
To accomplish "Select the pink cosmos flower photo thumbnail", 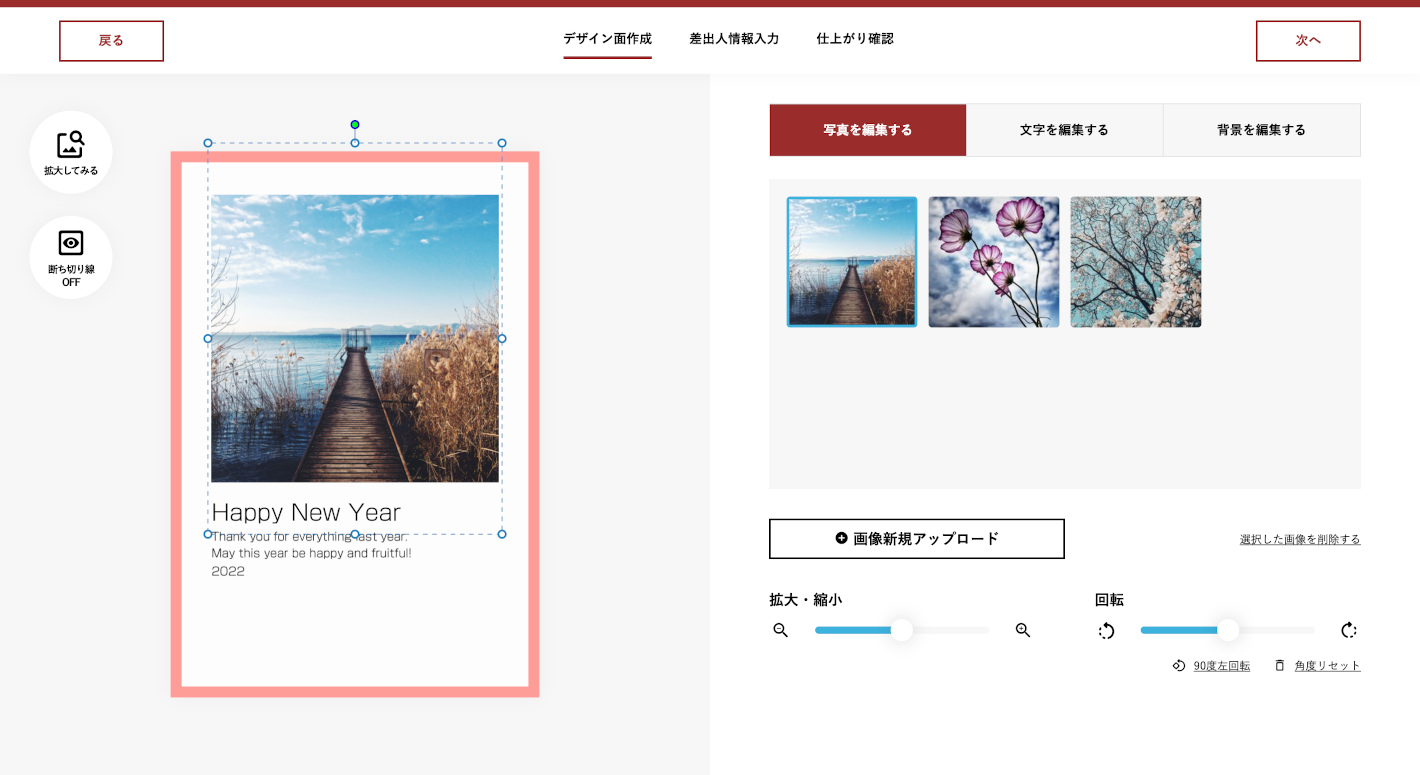I will pos(993,261).
